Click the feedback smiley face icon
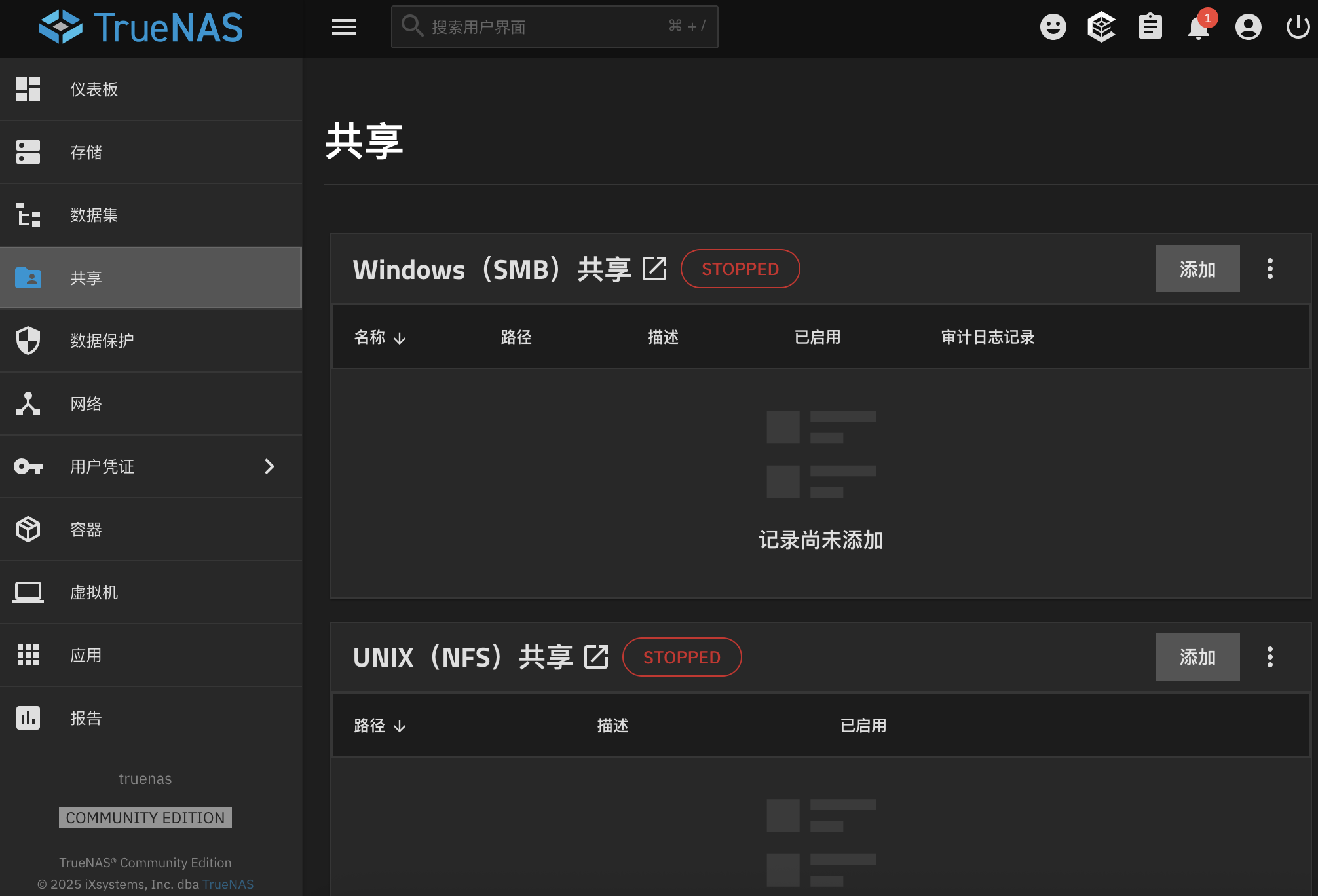Viewport: 1318px width, 896px height. pos(1053,27)
